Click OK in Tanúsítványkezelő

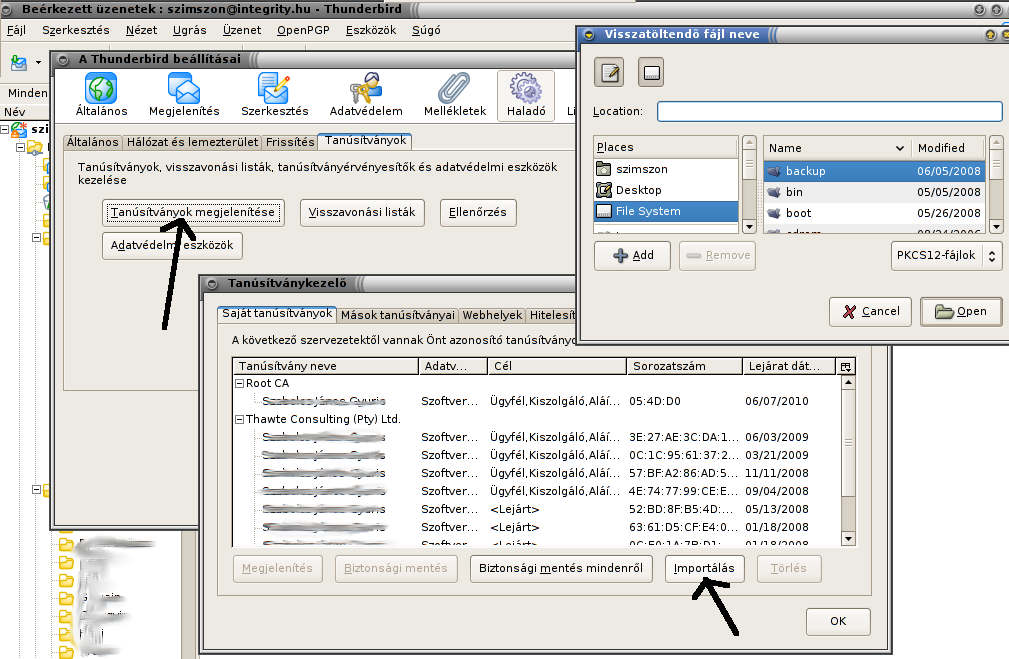point(838,622)
